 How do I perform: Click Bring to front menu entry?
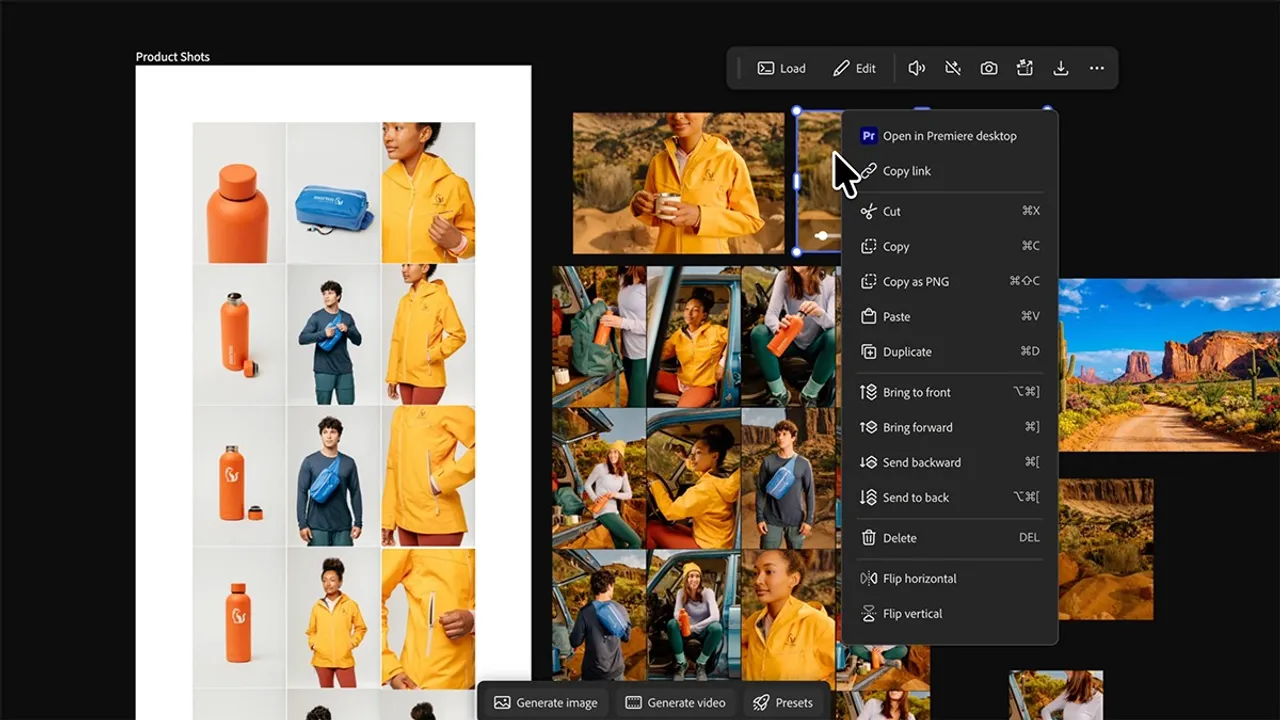point(916,392)
